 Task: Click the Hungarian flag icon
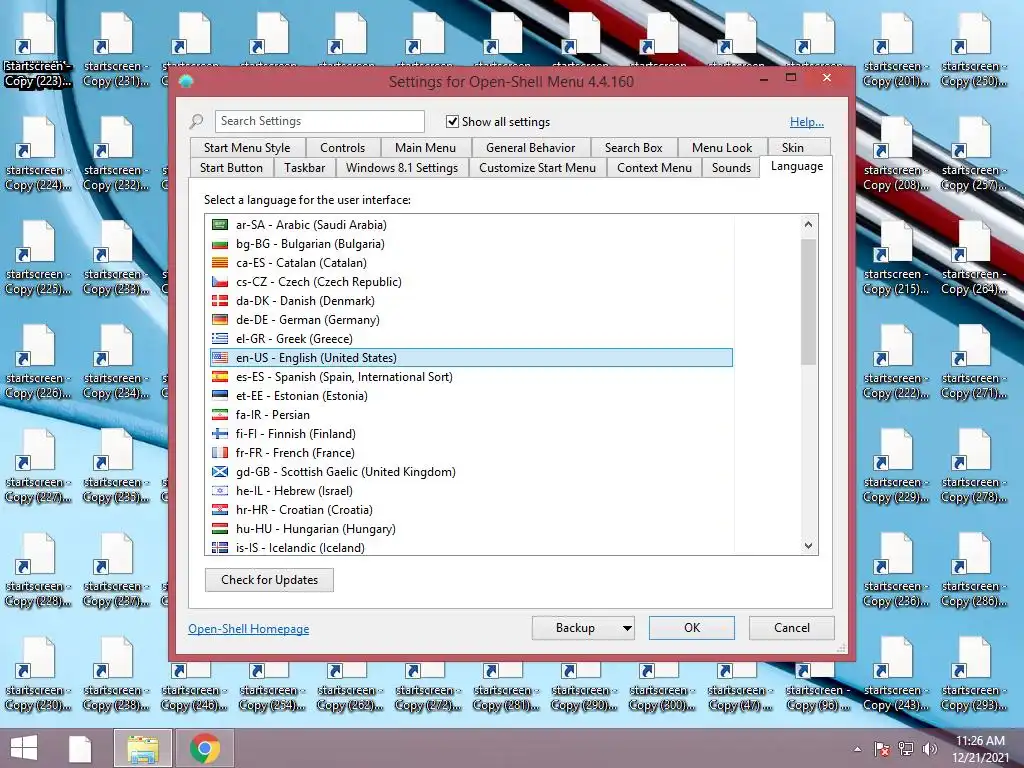(220, 528)
